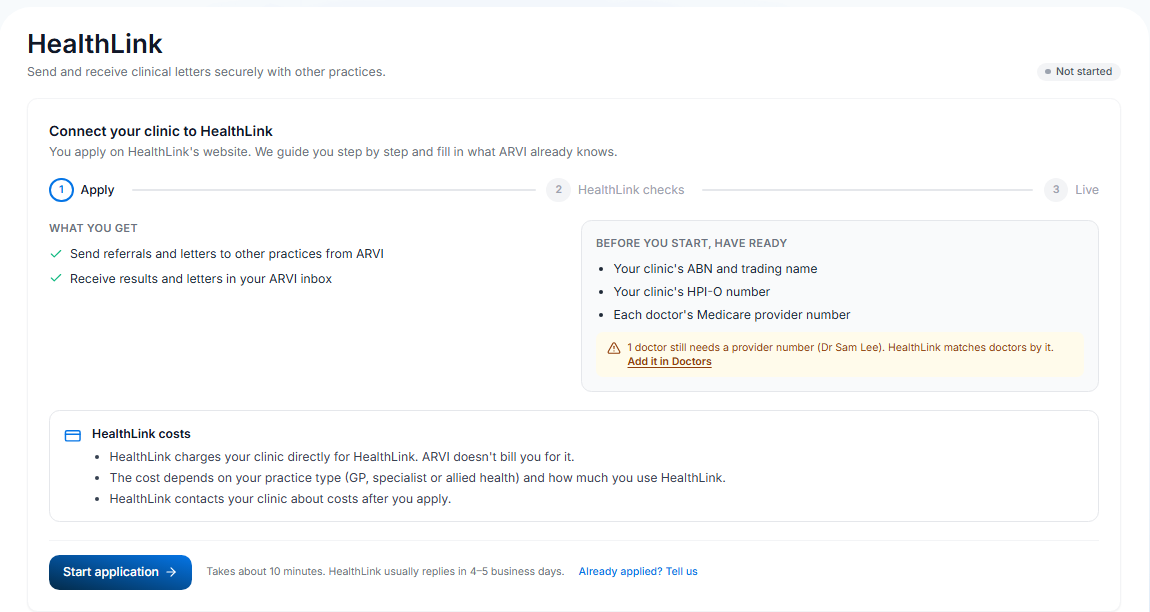Click the credit card icon beside HealthLink costs
Viewport: 1150px width, 612px height.
point(73,435)
